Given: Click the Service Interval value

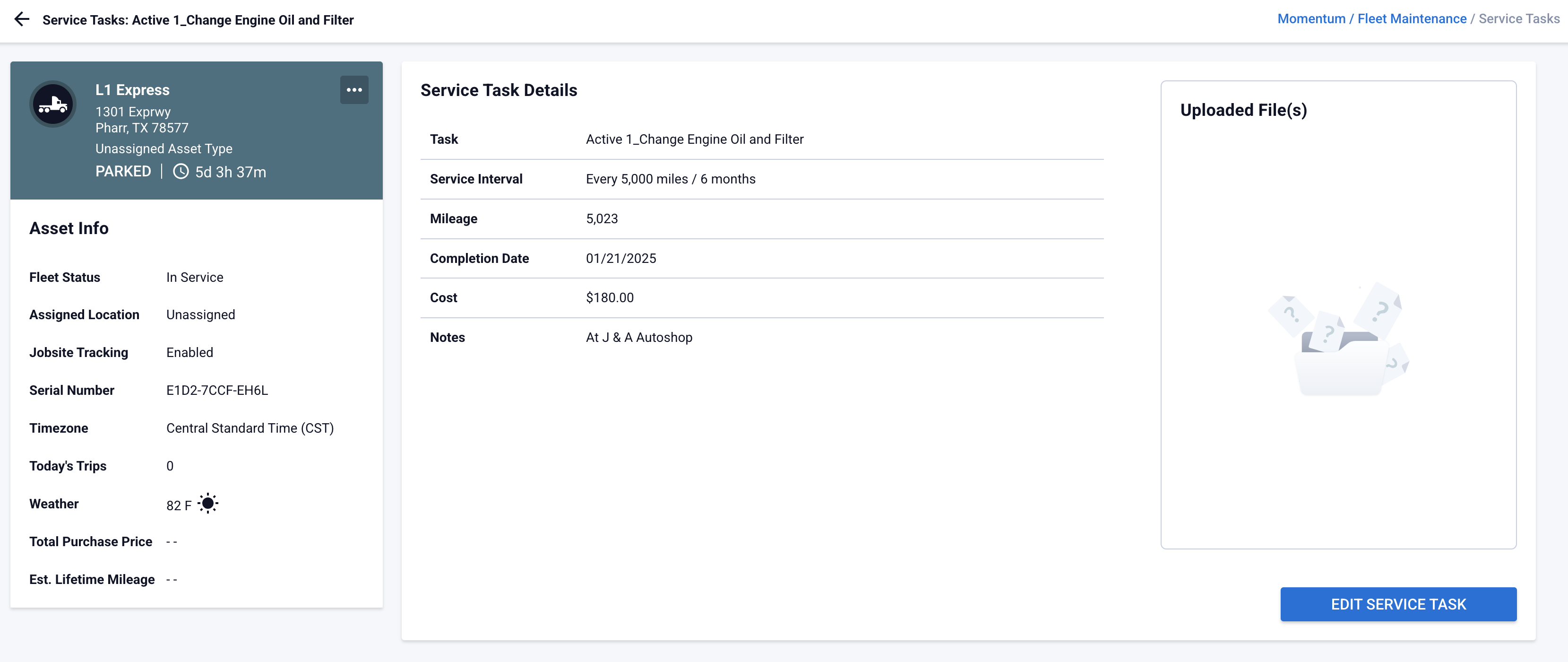Looking at the screenshot, I should click(x=670, y=179).
